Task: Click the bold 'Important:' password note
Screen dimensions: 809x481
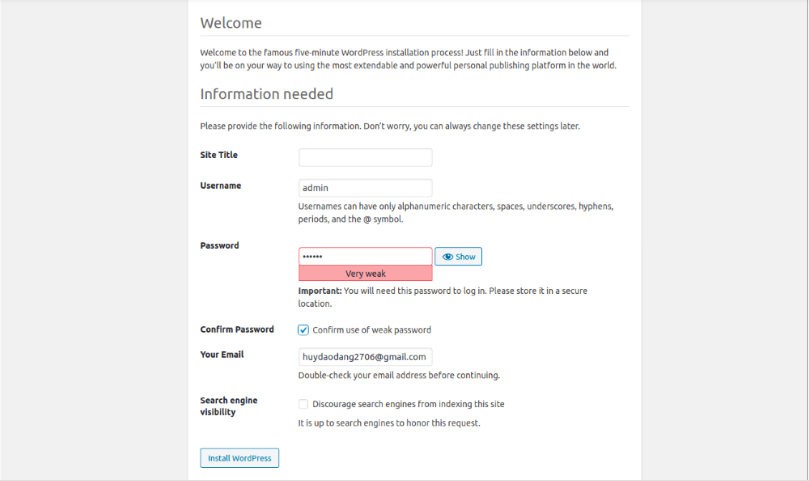Action: coord(320,291)
